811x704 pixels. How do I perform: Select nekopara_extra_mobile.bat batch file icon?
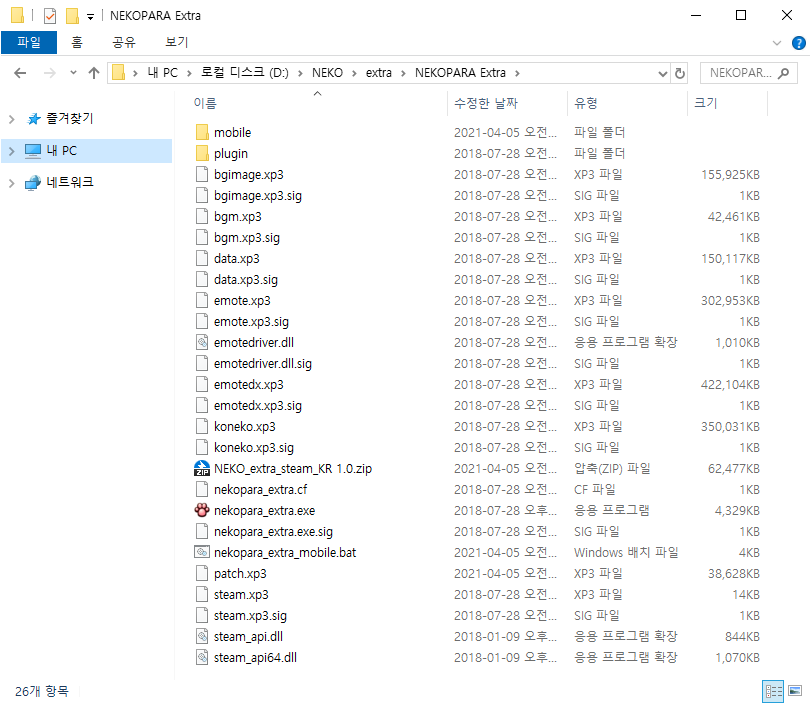(x=202, y=552)
